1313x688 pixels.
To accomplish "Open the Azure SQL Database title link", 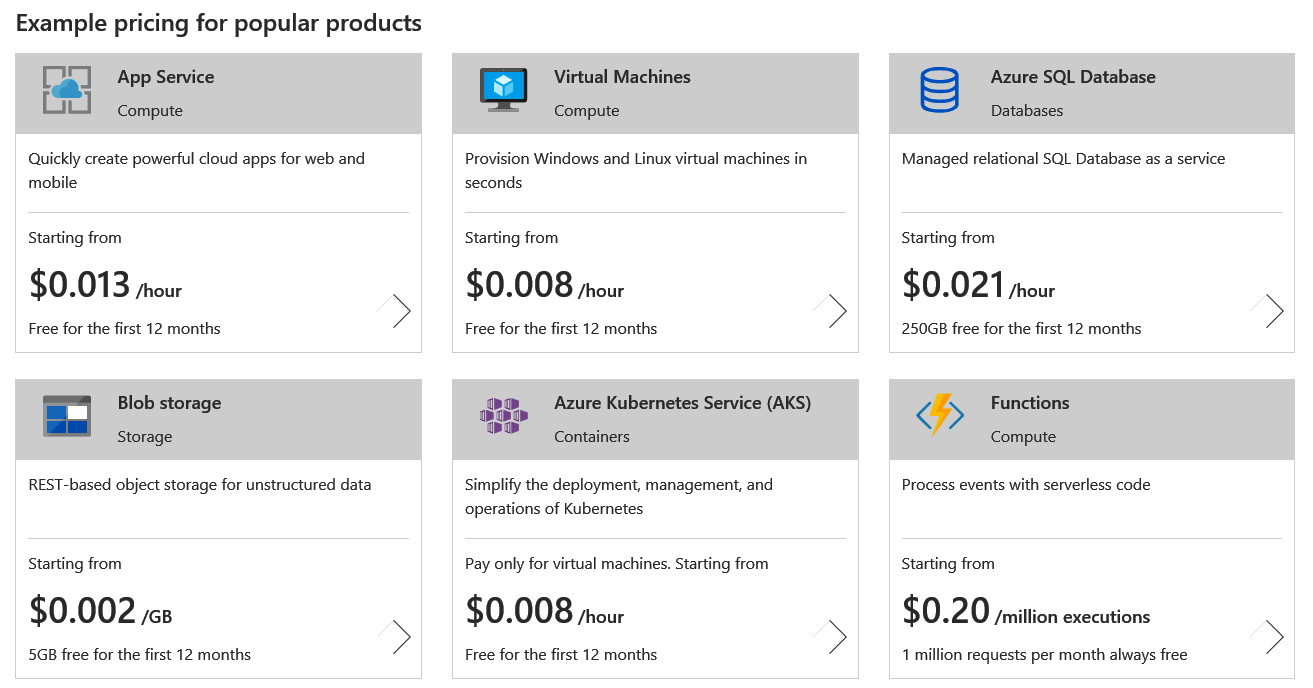I will click(x=1073, y=77).
